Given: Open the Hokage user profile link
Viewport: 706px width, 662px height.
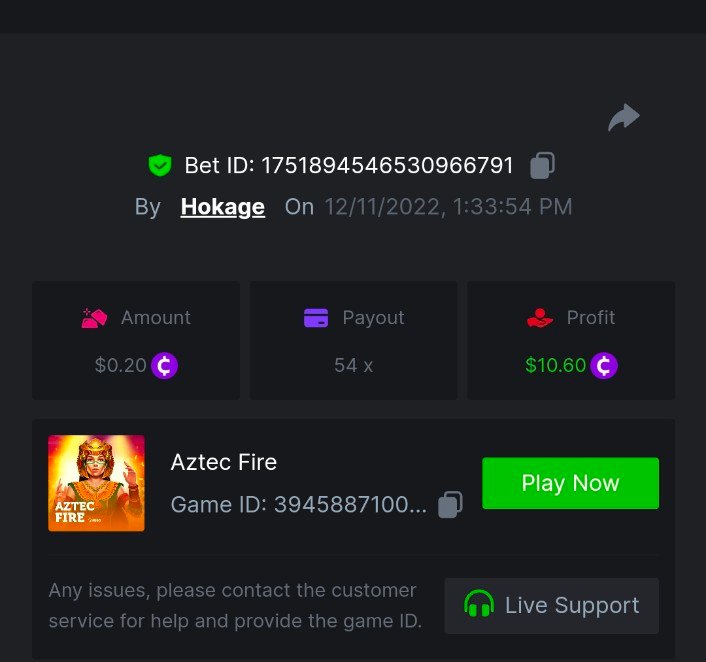Looking at the screenshot, I should tap(223, 207).
